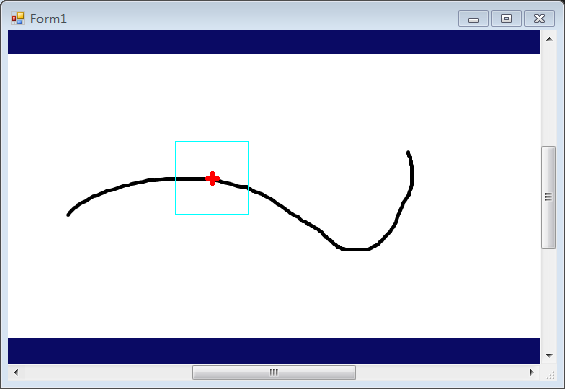This screenshot has height=389, width=565.
Task: Click the vertical scrollbar up arrow
Action: pos(549,39)
